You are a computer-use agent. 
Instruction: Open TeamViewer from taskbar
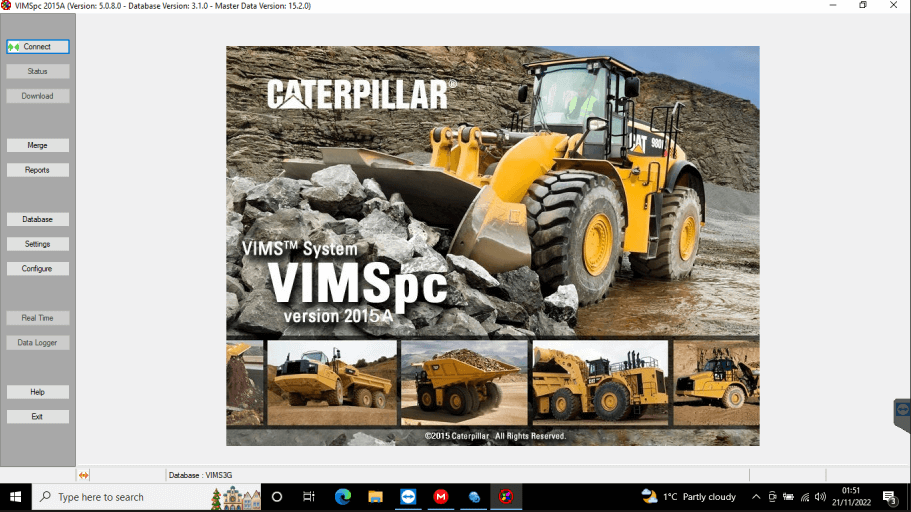[x=408, y=497]
